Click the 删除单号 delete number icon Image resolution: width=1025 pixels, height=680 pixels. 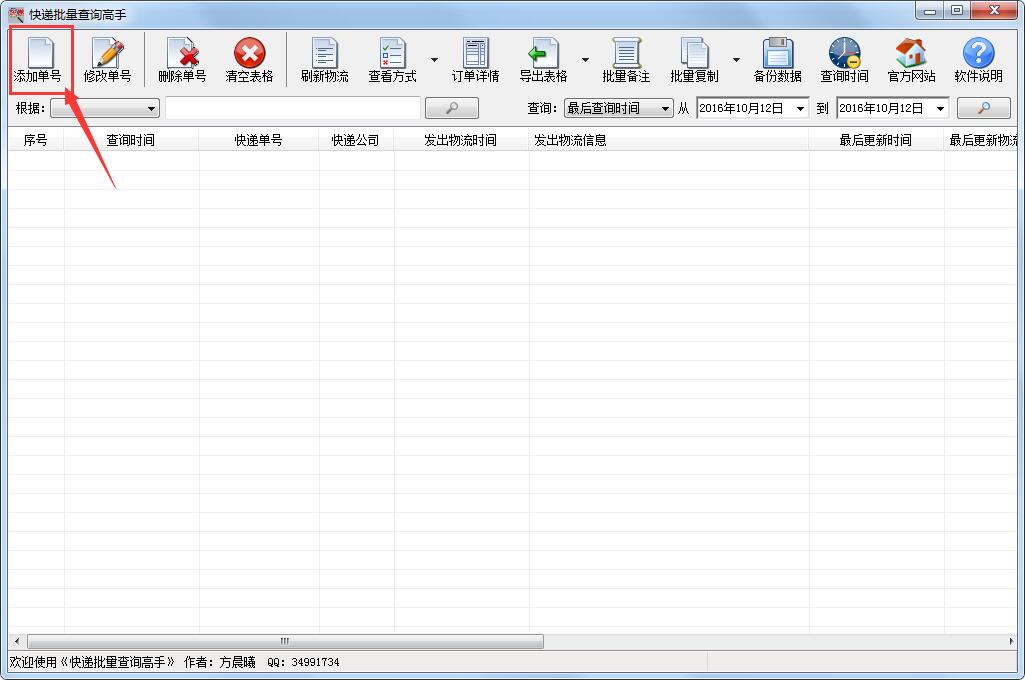tap(182, 58)
